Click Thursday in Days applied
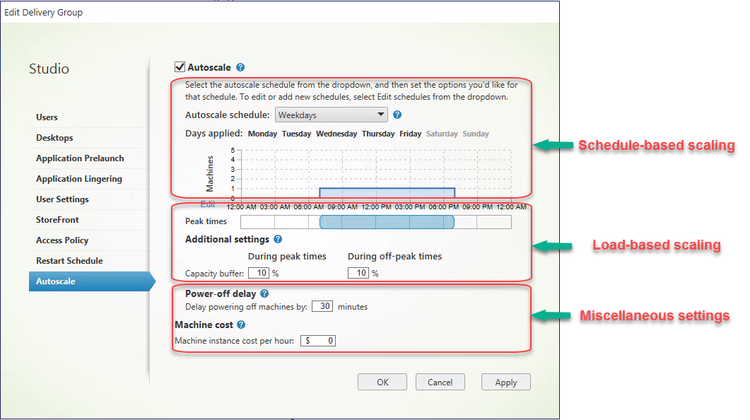Screen dimensions: 750x420 (x=378, y=134)
